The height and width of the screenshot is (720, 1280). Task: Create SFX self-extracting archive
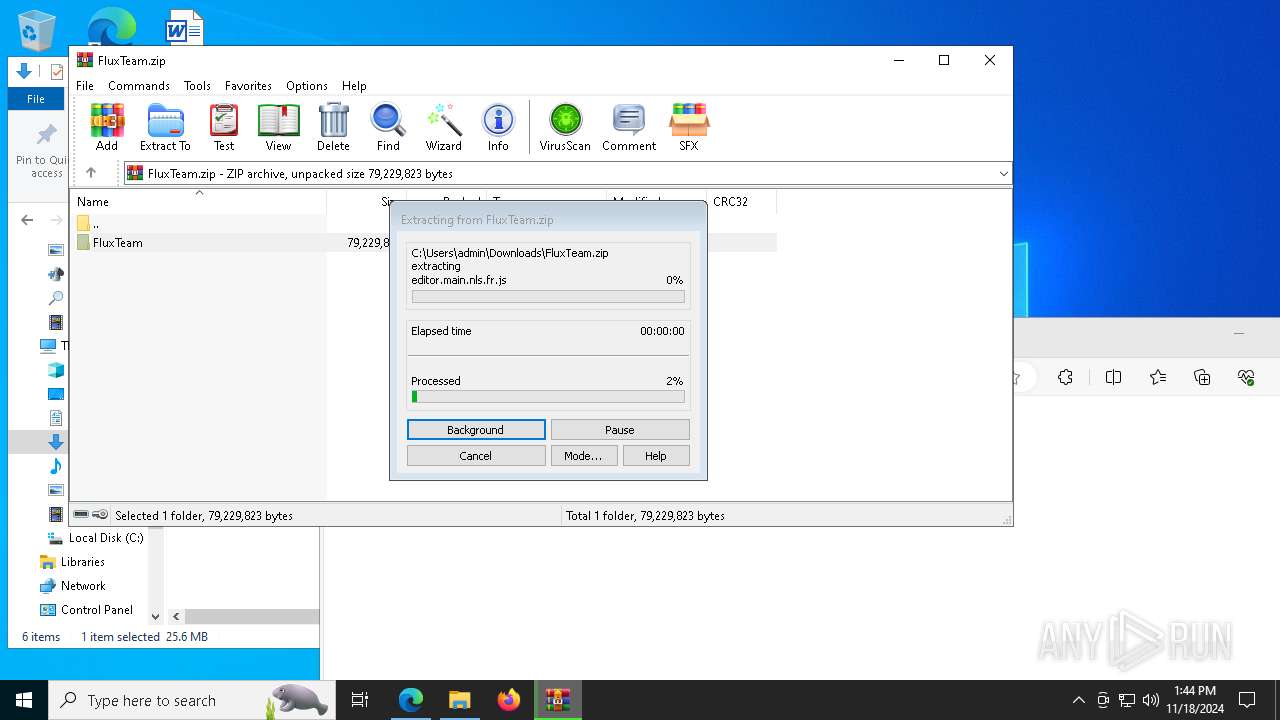coord(689,127)
